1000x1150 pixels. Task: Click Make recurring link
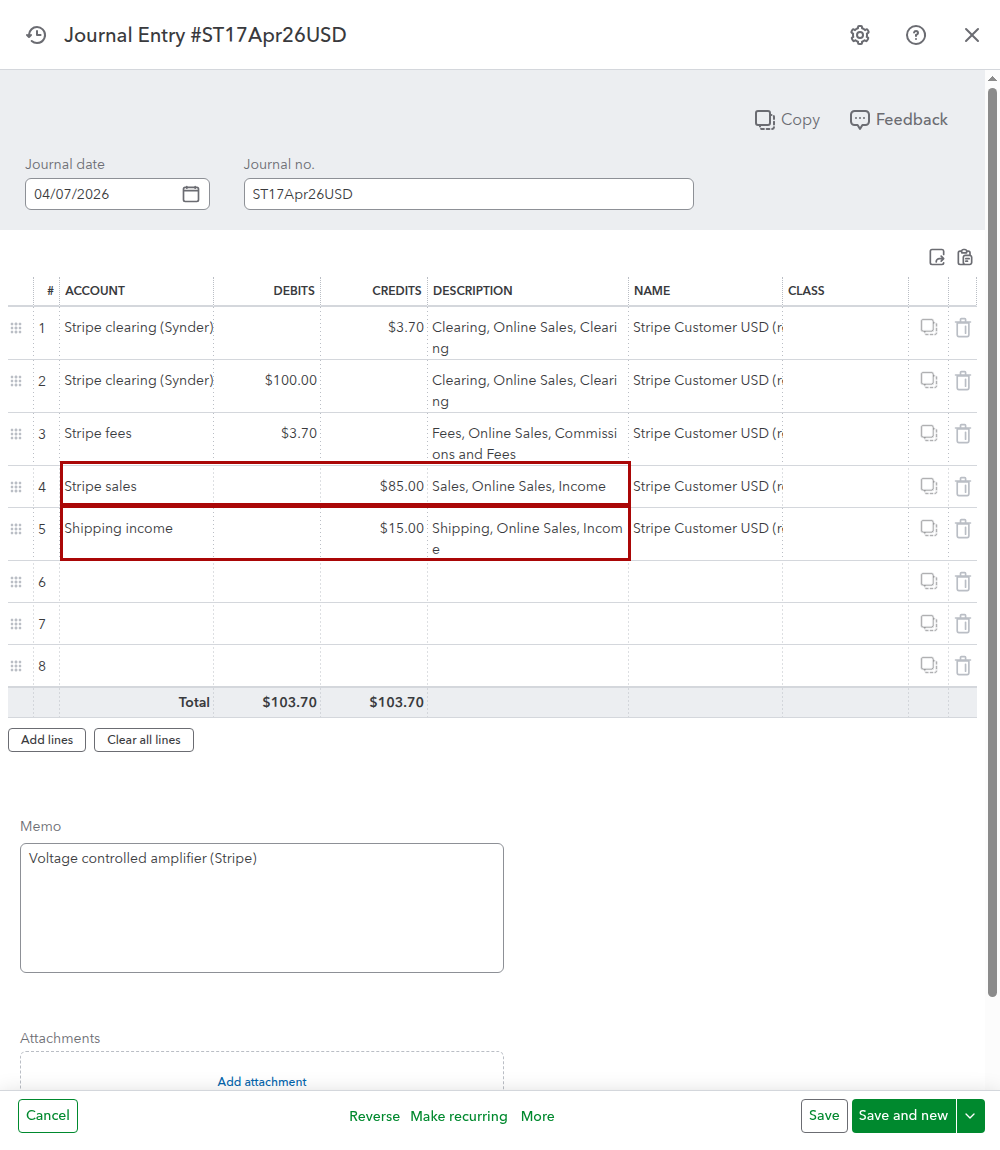click(x=459, y=1116)
